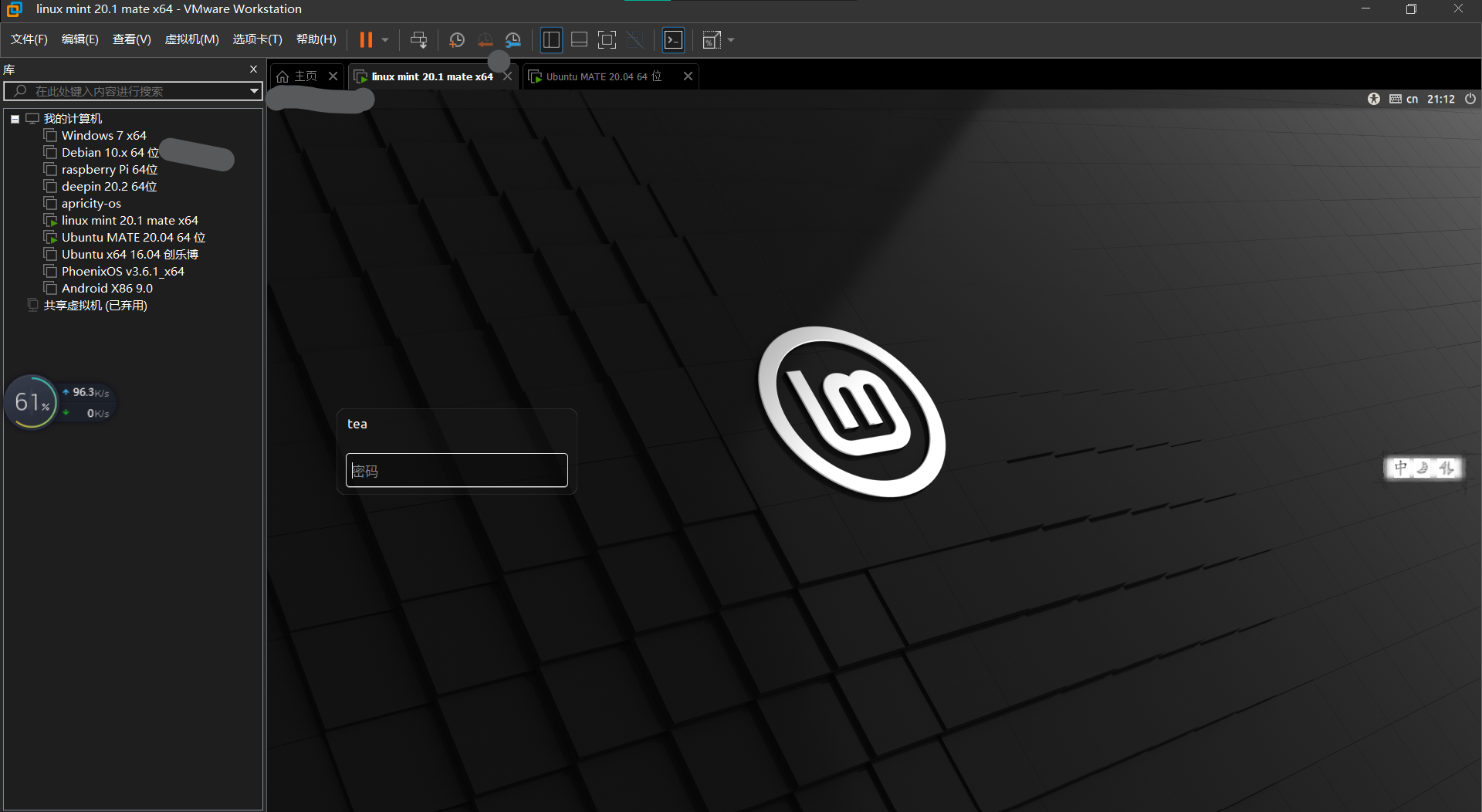Click the password field on login
Image resolution: width=1482 pixels, height=812 pixels.
pos(456,470)
